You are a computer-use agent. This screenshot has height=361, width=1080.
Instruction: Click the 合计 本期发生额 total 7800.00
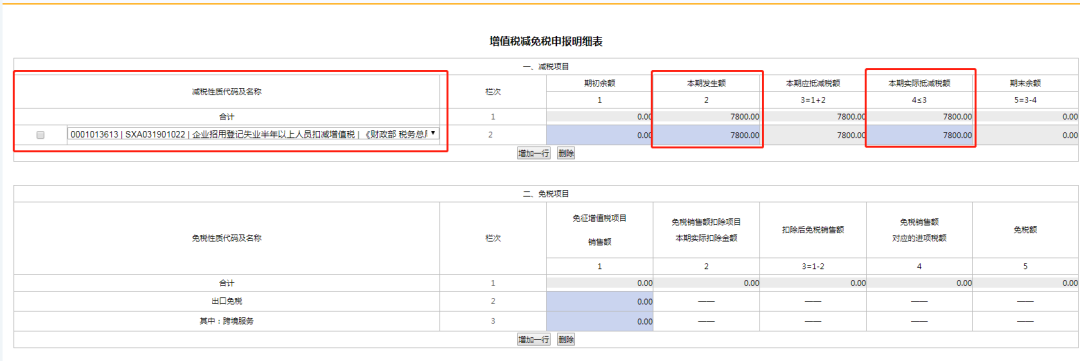tap(745, 117)
